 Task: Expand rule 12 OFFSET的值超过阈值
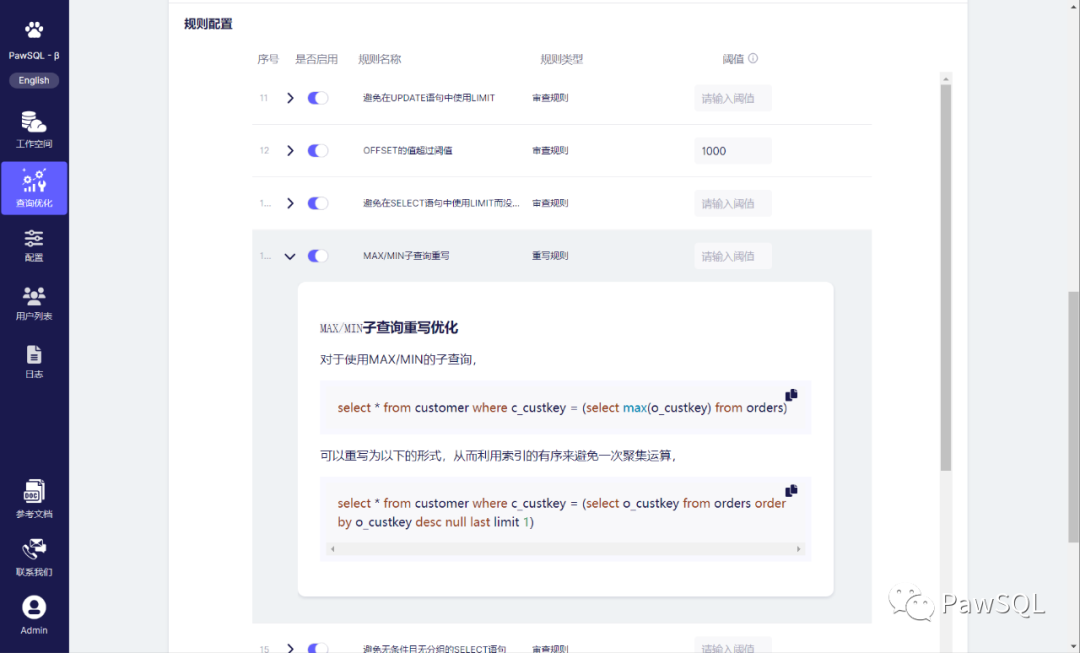click(289, 150)
